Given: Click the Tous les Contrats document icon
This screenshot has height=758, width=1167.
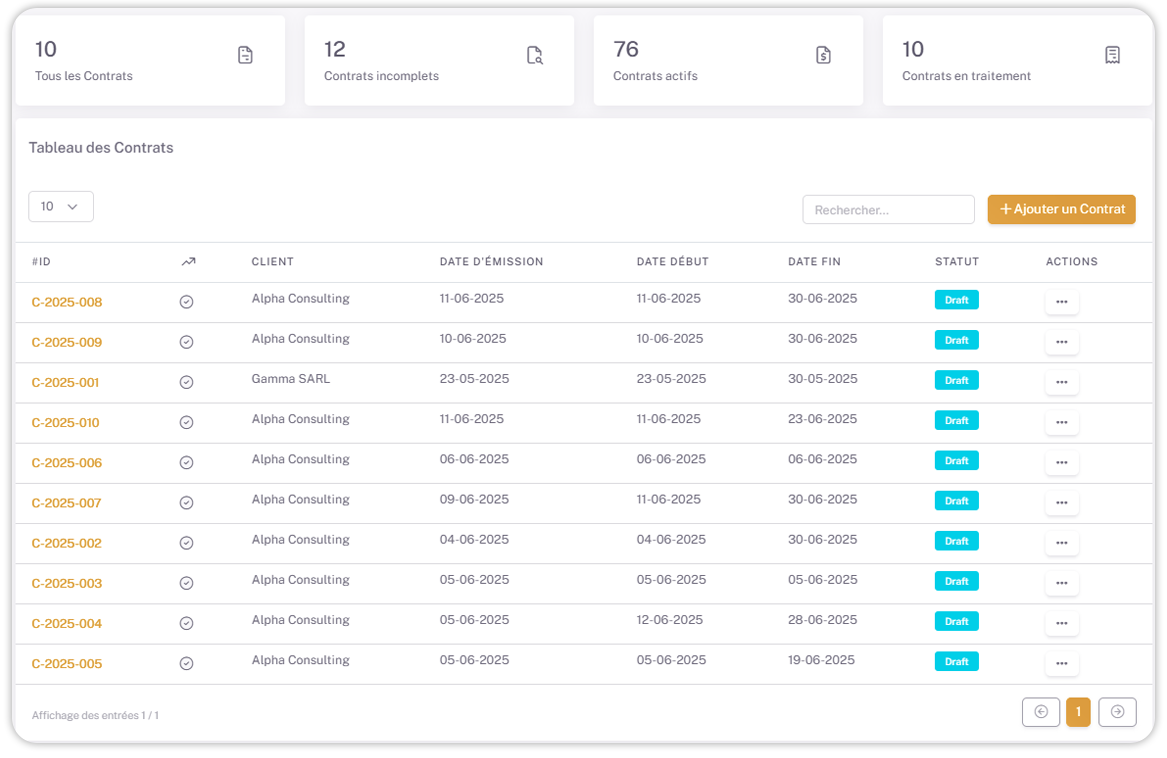Looking at the screenshot, I should (x=245, y=55).
